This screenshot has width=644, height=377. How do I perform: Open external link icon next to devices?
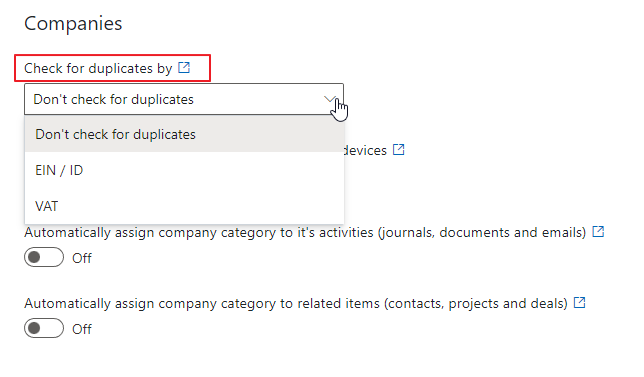pyautogui.click(x=398, y=149)
